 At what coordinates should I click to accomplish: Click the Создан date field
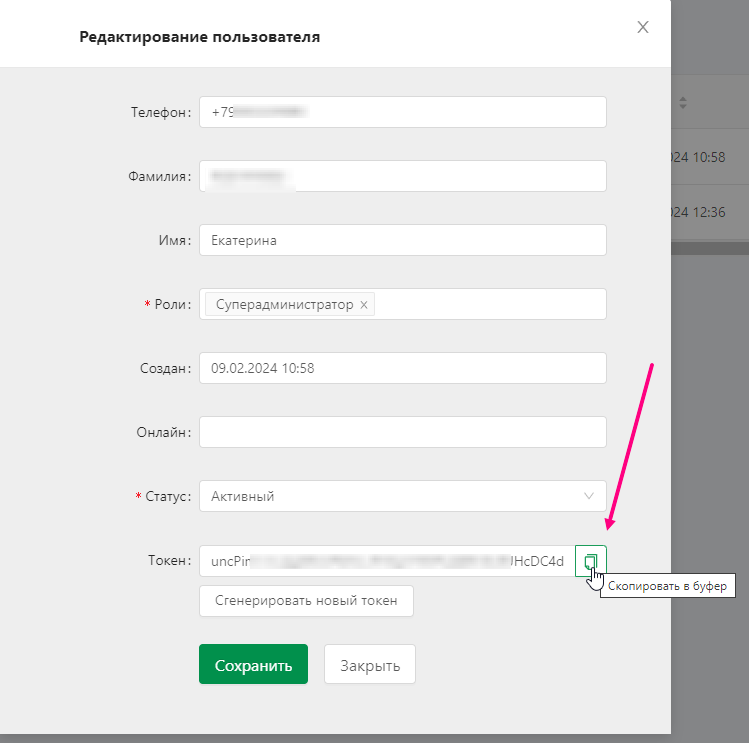403,368
